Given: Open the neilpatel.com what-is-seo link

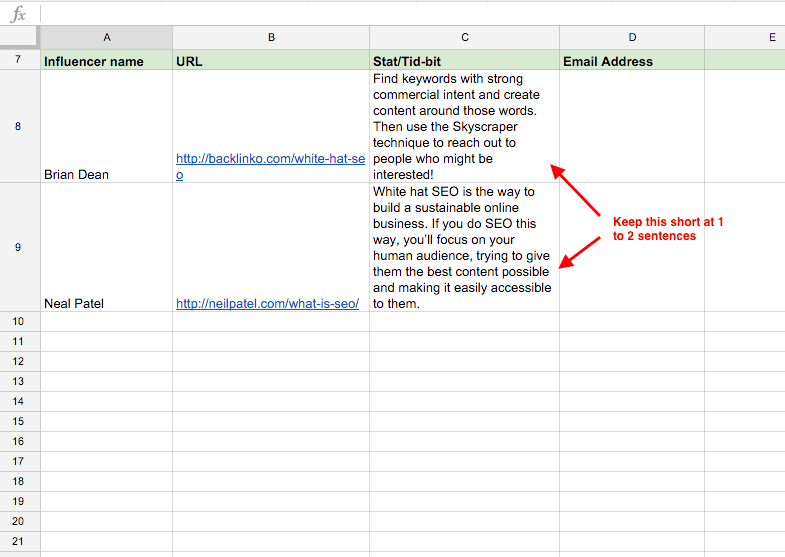Looking at the screenshot, I should point(267,304).
